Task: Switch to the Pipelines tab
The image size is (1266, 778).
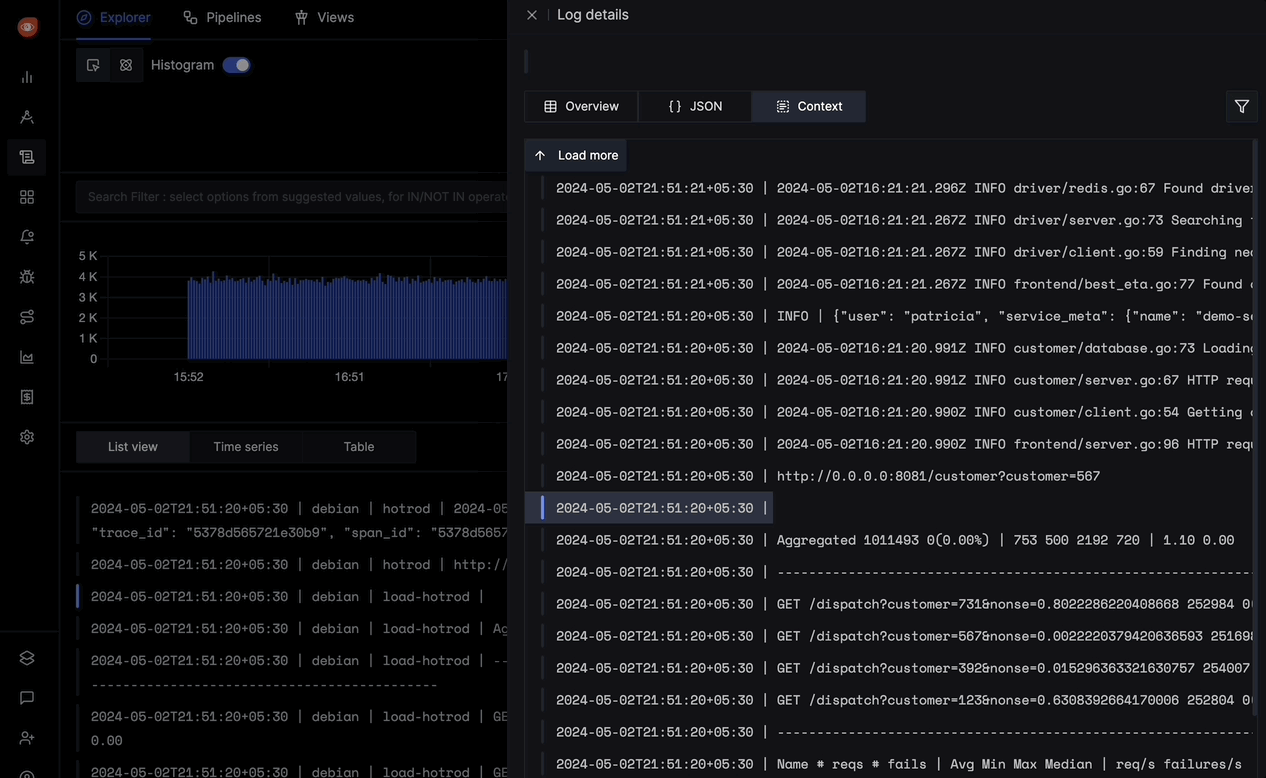Action: 222,17
